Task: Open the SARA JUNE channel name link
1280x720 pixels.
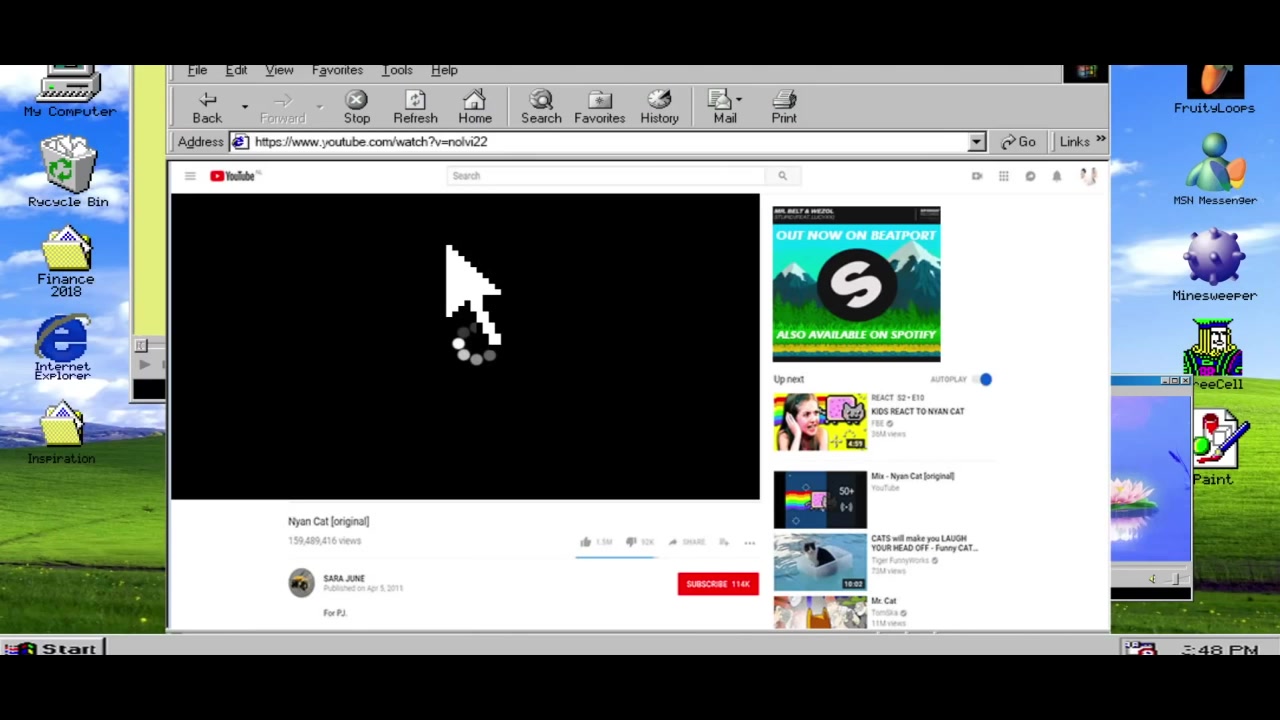Action: coord(344,578)
